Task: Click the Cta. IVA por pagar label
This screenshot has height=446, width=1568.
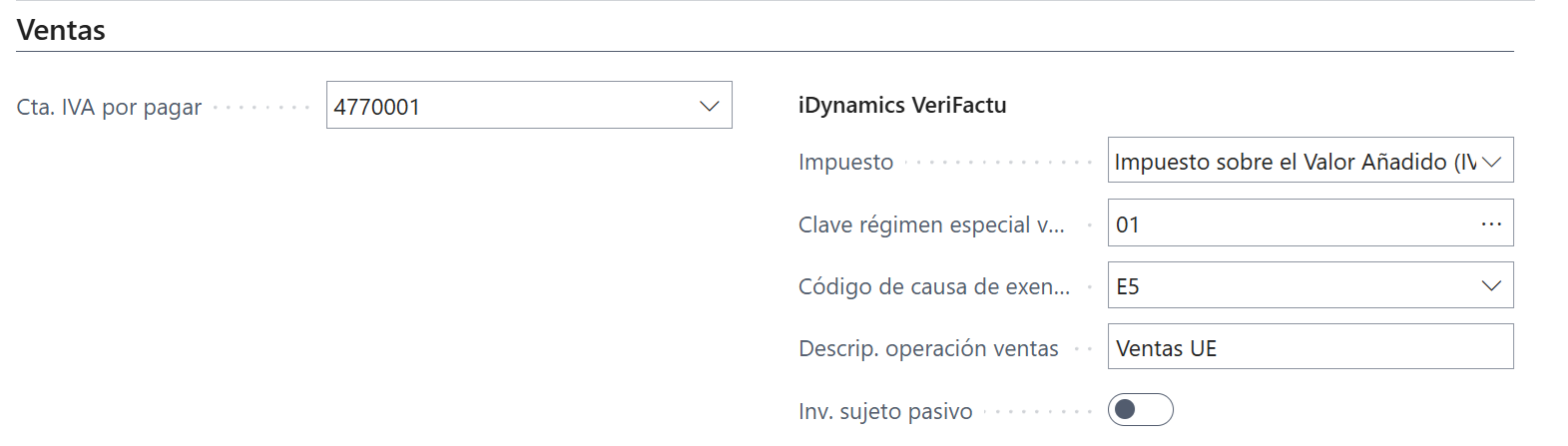Action: pyautogui.click(x=109, y=108)
